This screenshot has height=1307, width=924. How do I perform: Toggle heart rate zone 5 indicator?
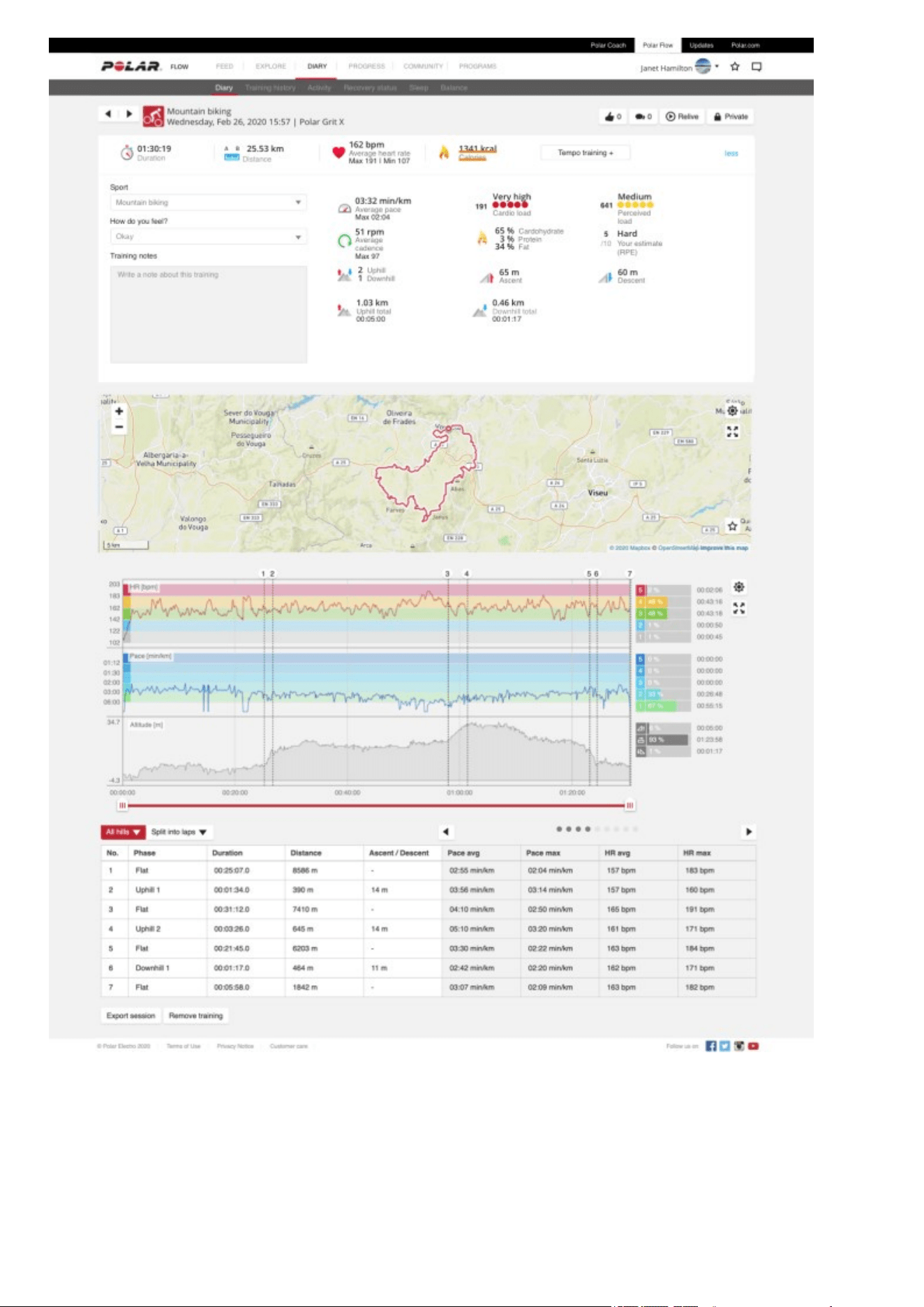click(x=641, y=590)
